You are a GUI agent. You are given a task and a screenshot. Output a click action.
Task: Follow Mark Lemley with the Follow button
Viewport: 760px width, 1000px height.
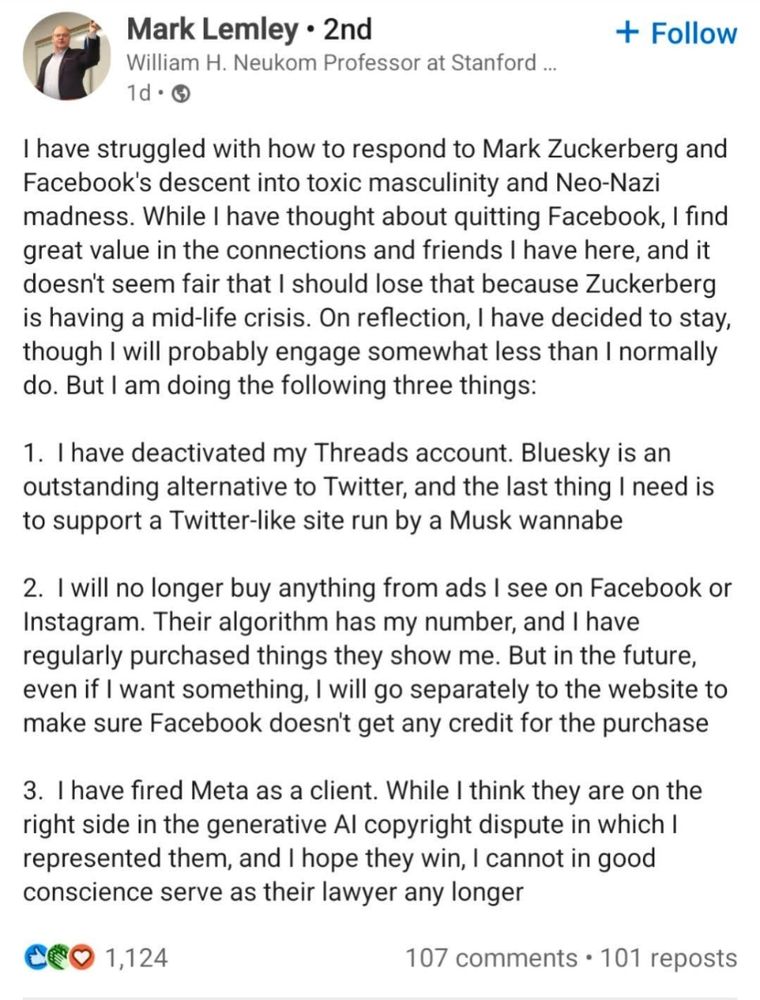pos(676,33)
